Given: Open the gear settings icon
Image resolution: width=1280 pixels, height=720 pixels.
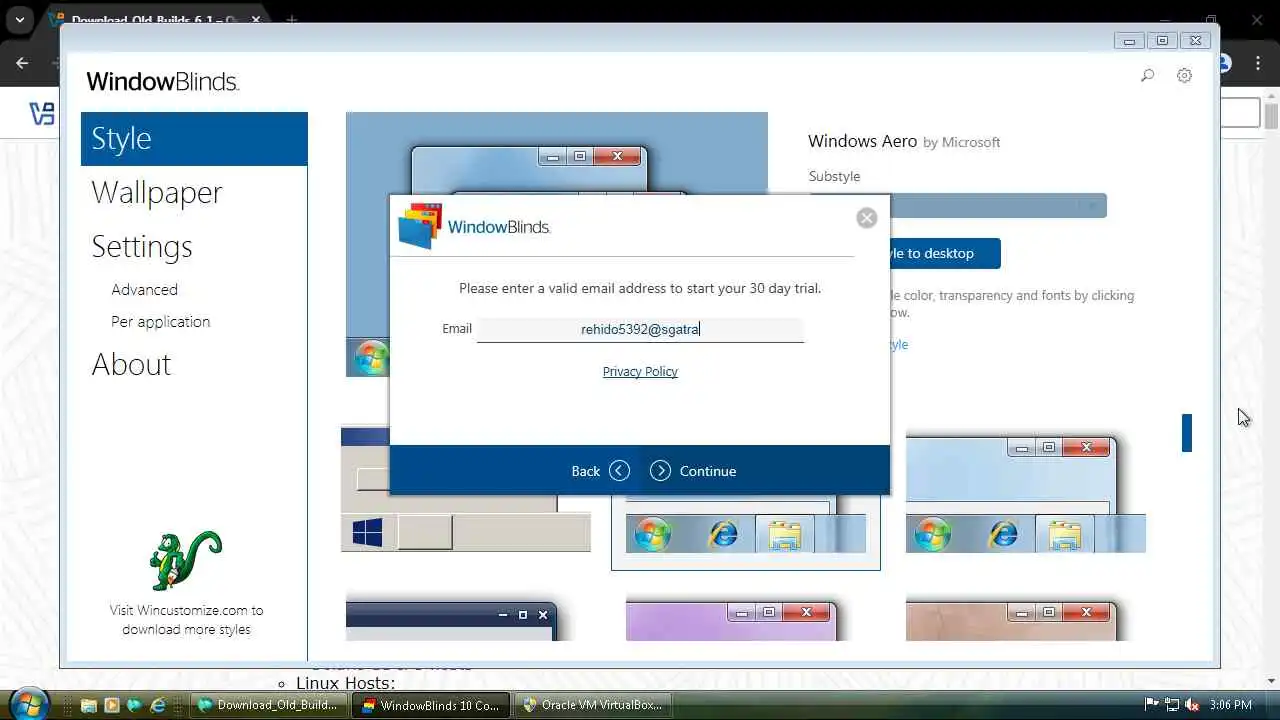Looking at the screenshot, I should coord(1184,75).
